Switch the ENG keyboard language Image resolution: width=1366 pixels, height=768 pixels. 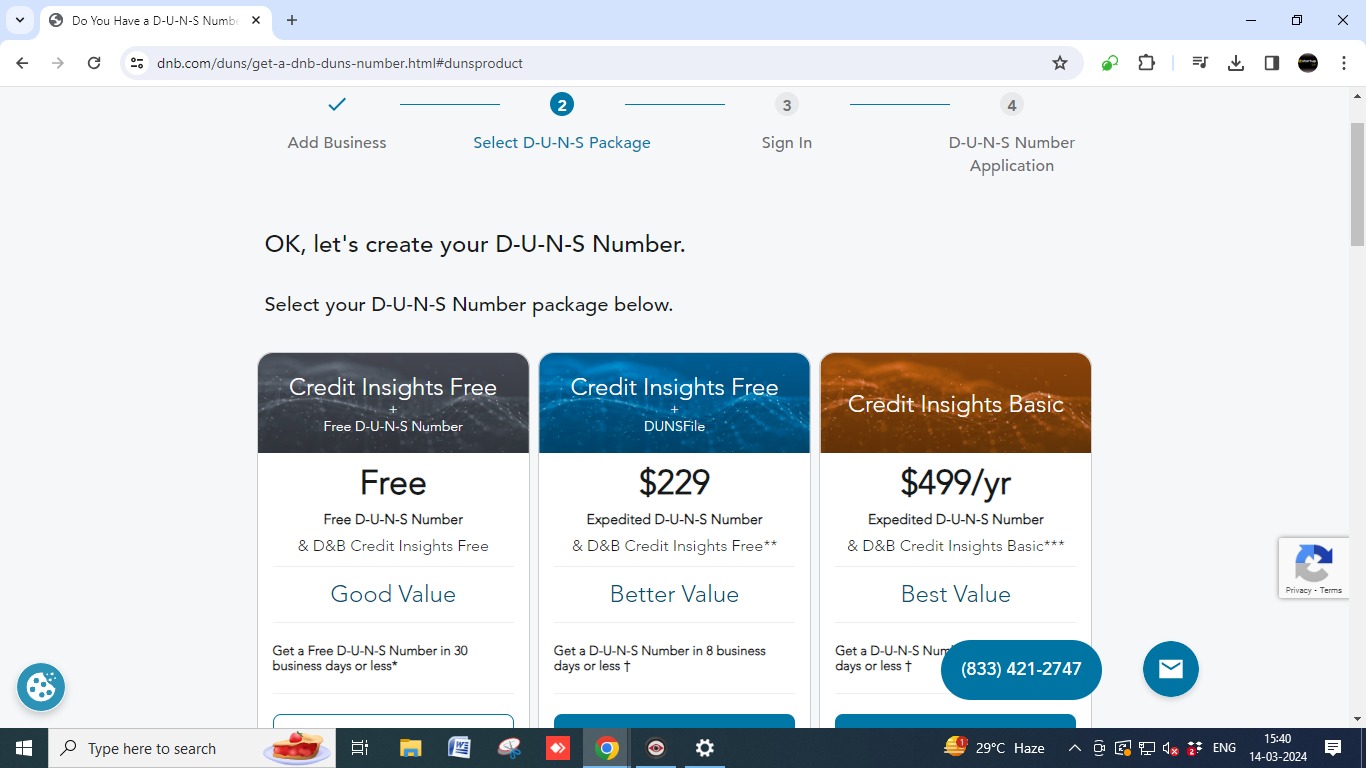tap(1223, 747)
